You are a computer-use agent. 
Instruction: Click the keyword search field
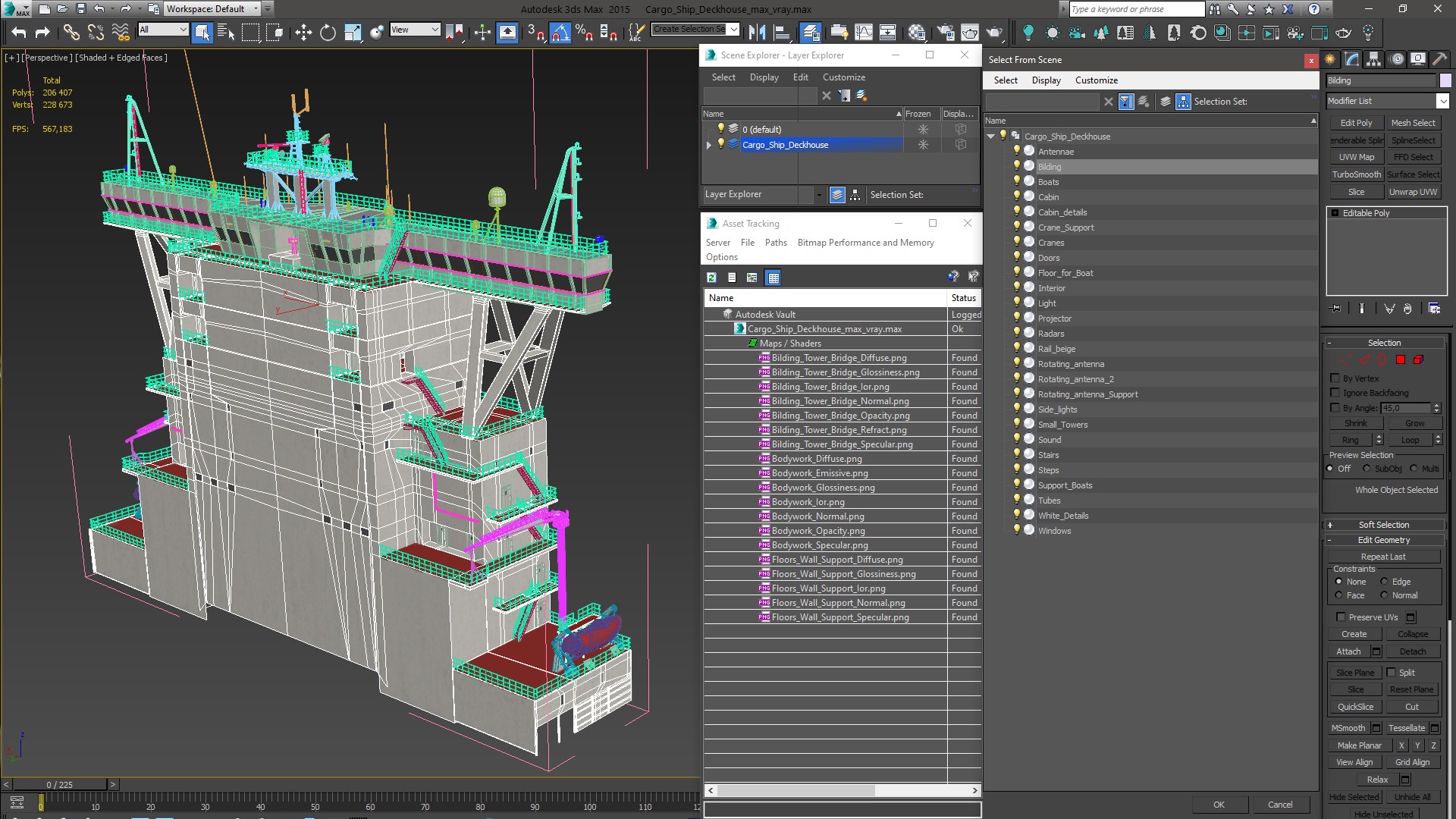(x=1136, y=9)
